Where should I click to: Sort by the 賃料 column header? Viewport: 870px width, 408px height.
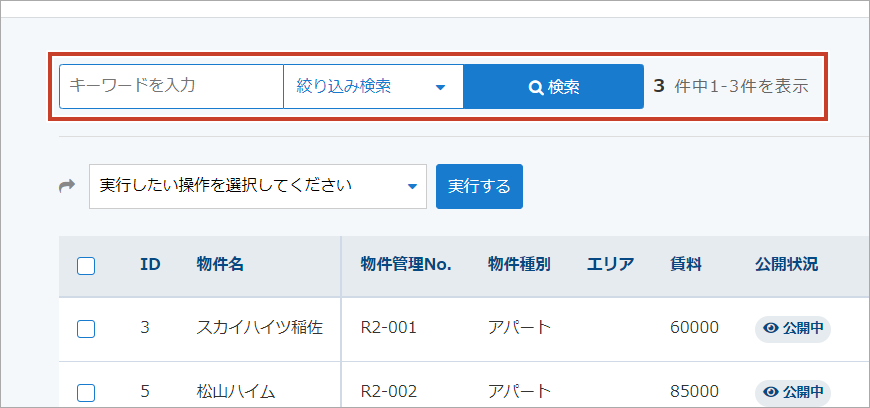pos(686,265)
